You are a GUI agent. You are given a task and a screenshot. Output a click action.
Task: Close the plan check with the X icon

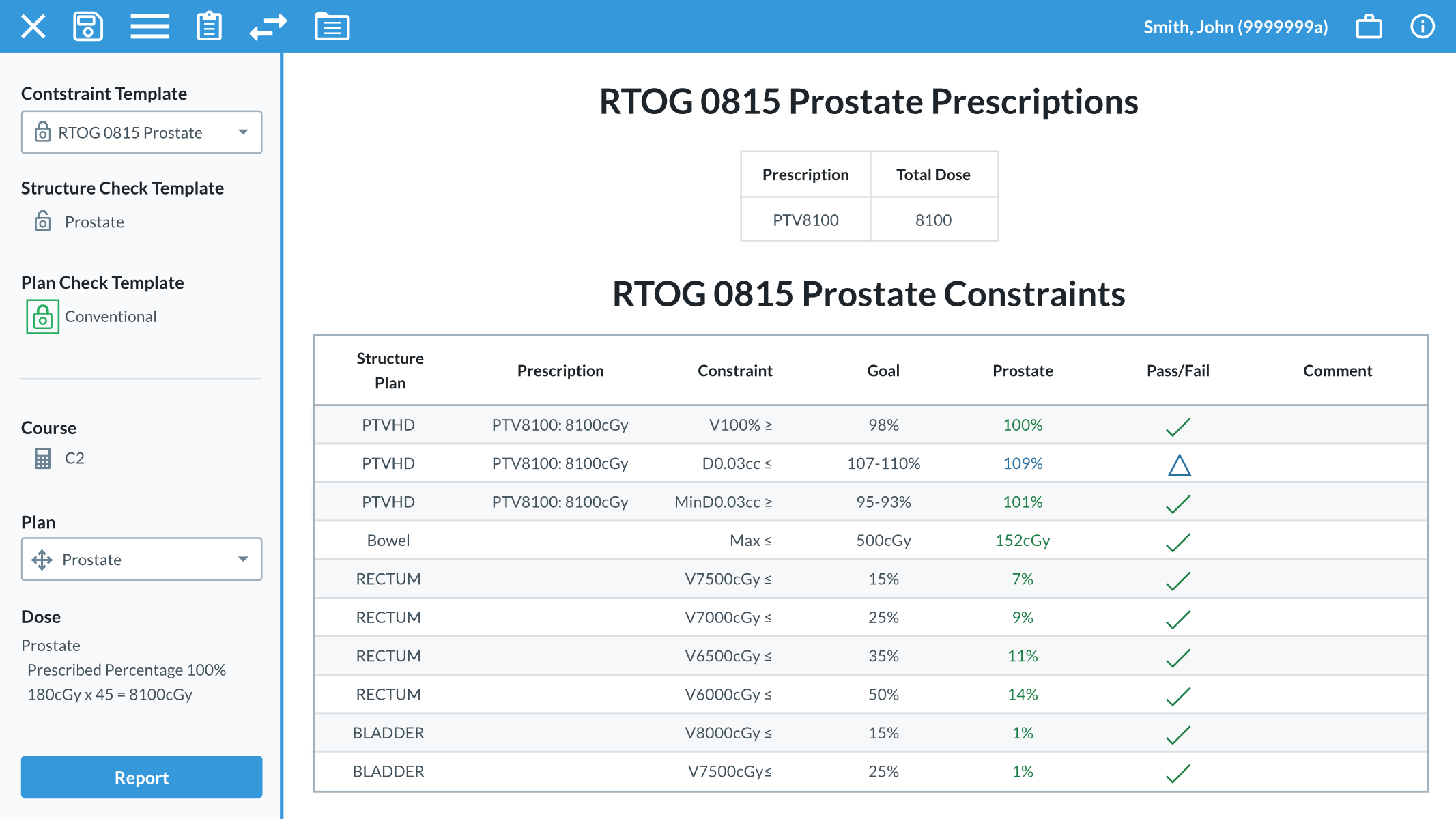tap(33, 27)
